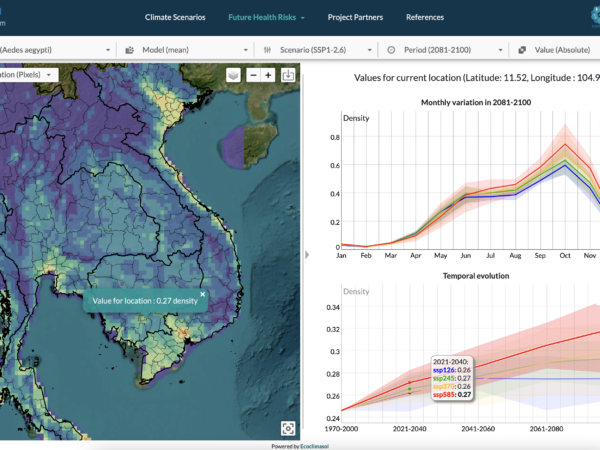Click the 'ssp245: 0.27' tooltip entry
Image resolution: width=600 pixels, height=450 pixels.
452,378
